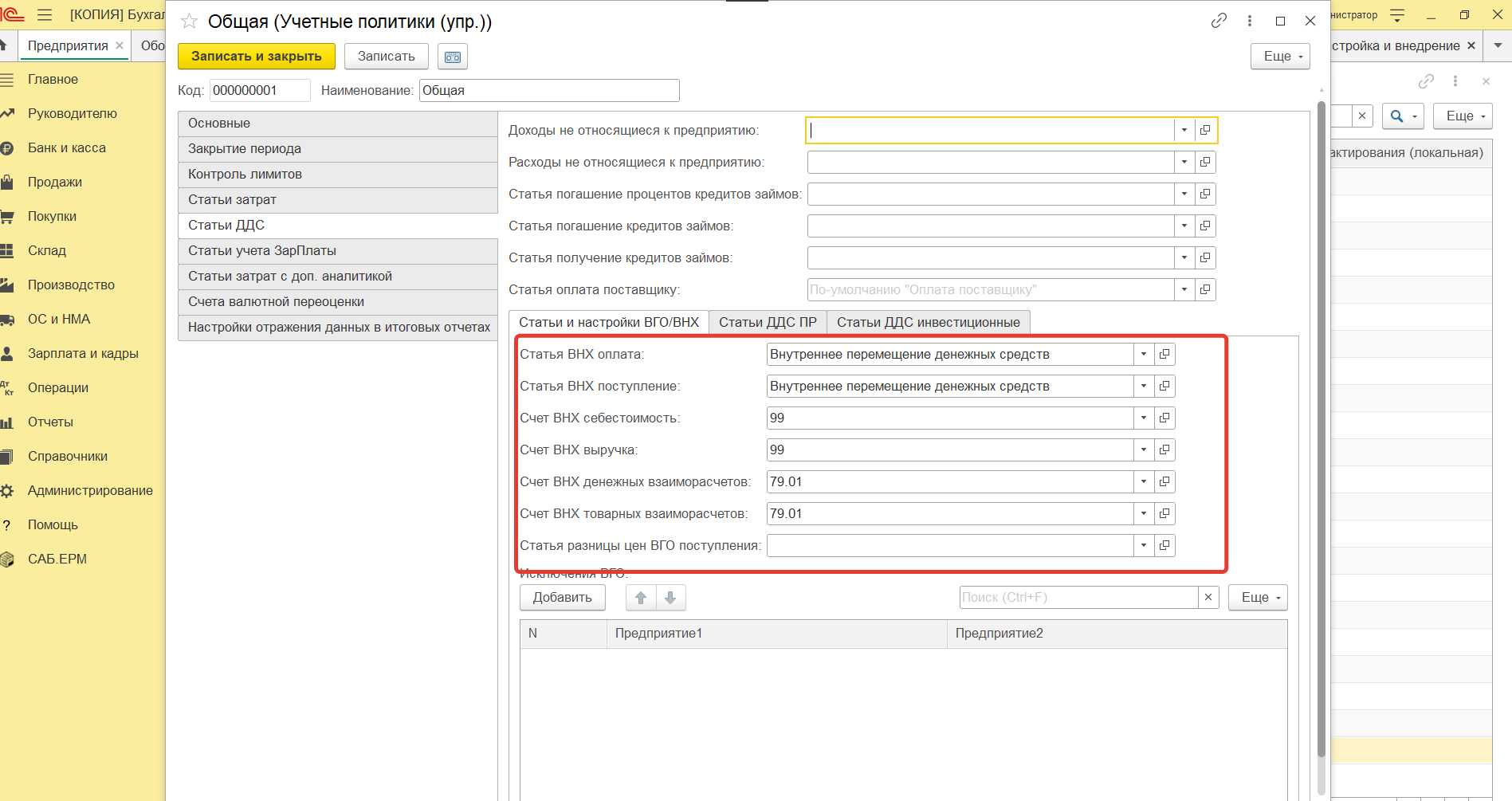Go to the Производство section in sidebar
Image resolution: width=1512 pixels, height=801 pixels.
pos(71,285)
